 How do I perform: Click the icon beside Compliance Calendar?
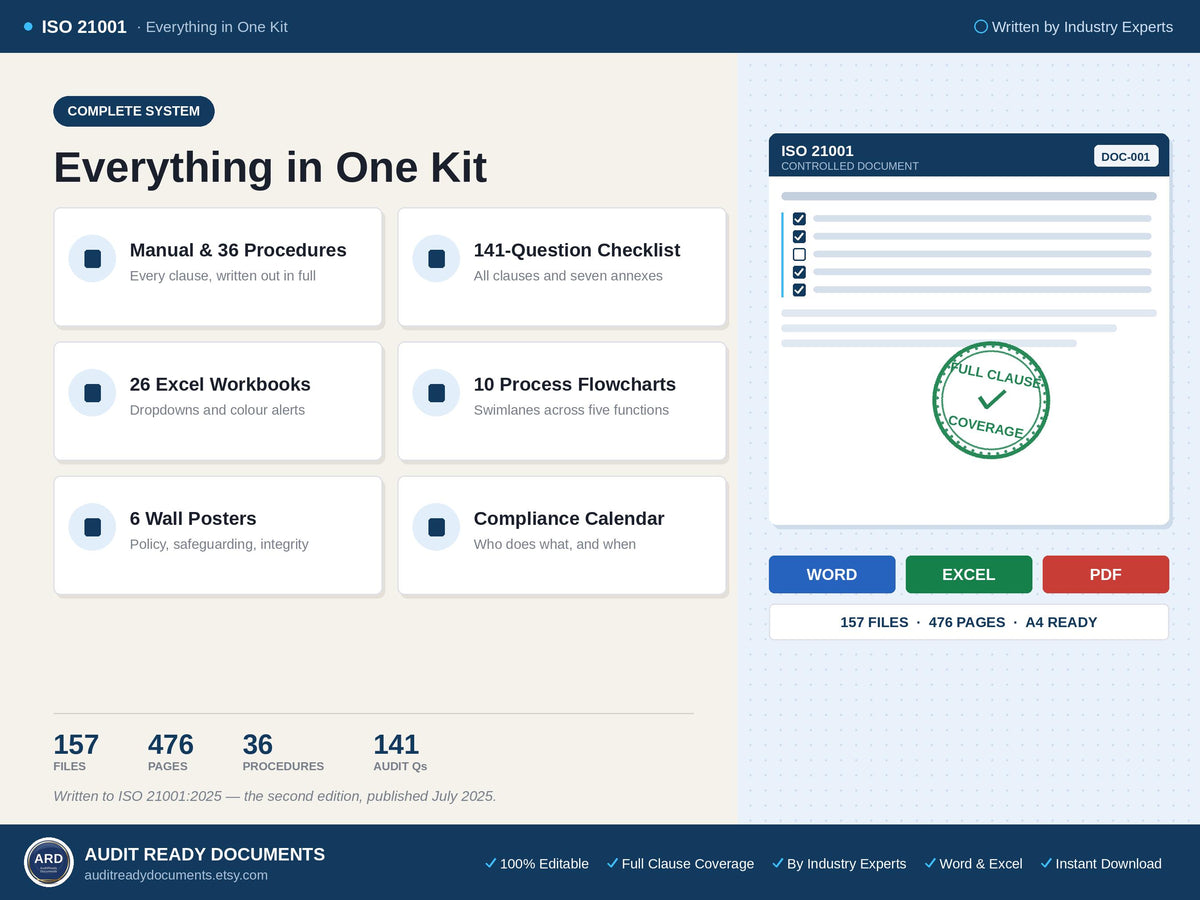(x=436, y=527)
